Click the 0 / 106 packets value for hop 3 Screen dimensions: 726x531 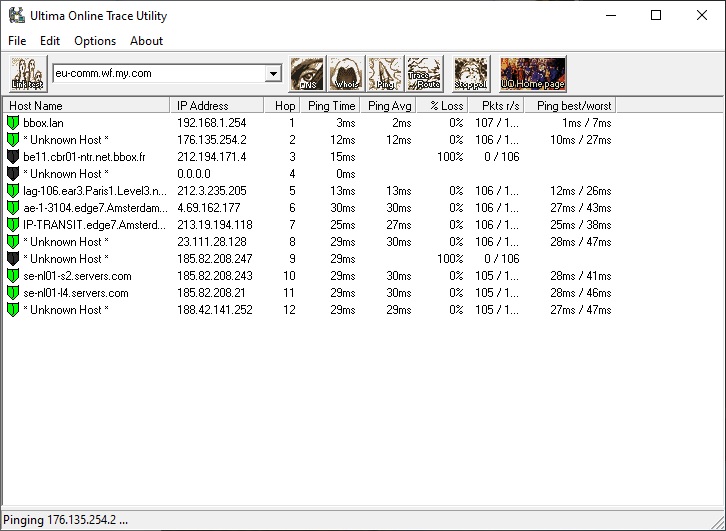click(502, 157)
